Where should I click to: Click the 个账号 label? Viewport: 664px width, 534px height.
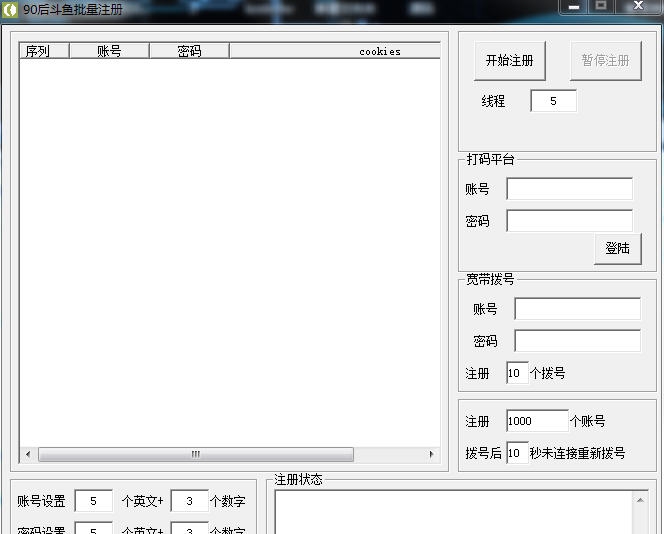coord(587,421)
